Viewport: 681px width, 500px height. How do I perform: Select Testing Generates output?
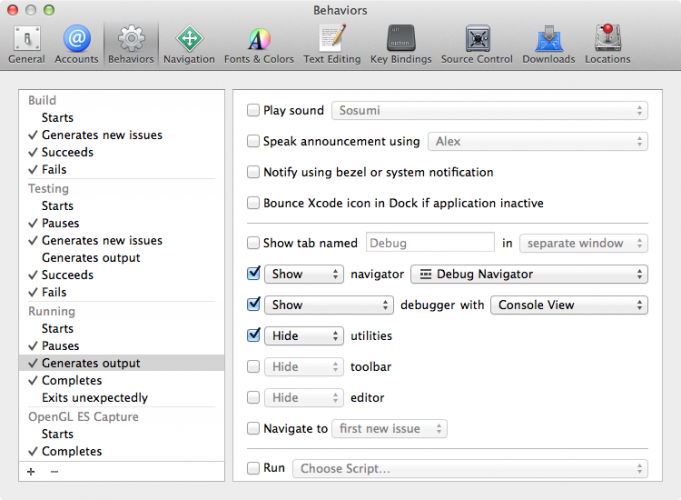(122, 258)
